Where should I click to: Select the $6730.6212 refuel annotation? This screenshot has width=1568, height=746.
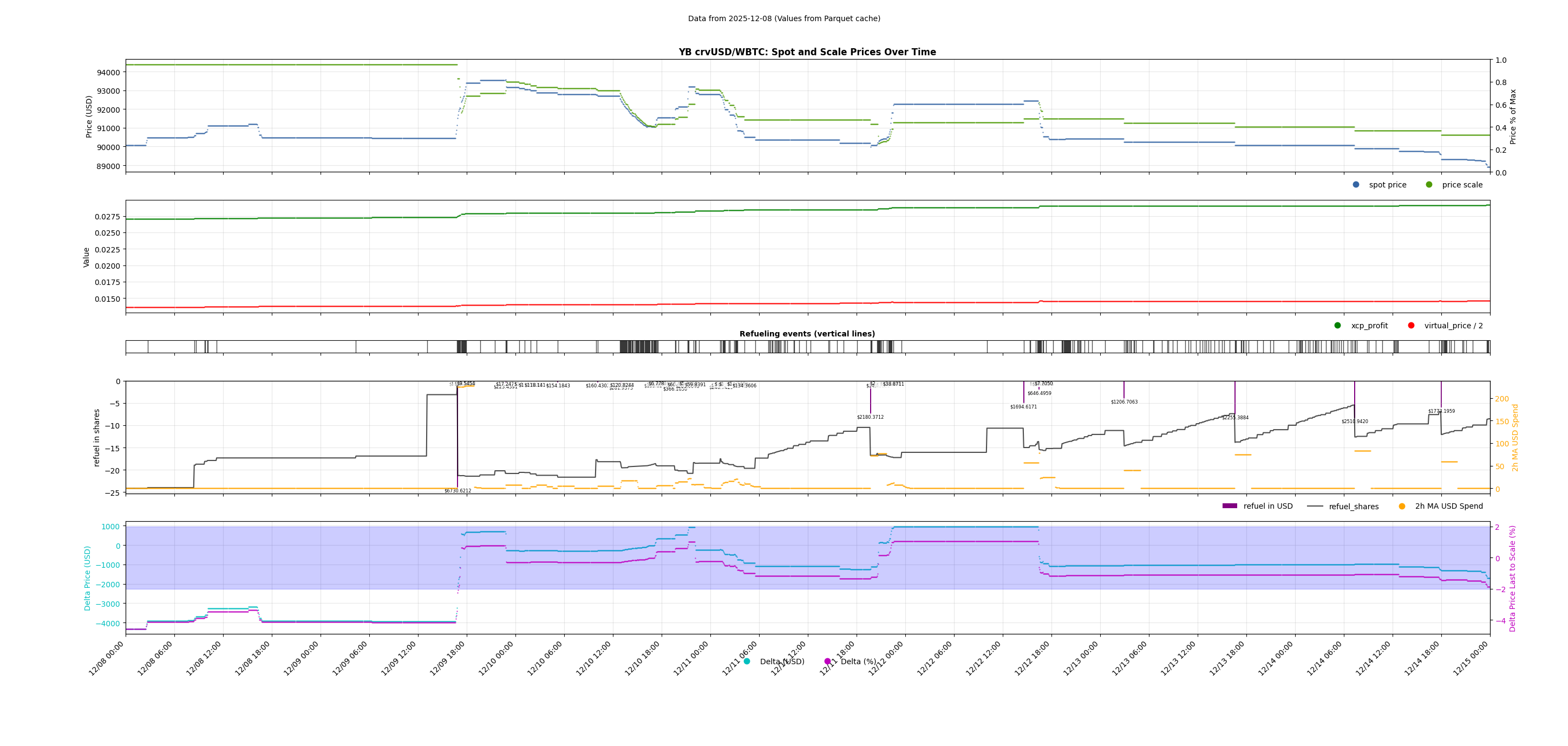point(457,491)
